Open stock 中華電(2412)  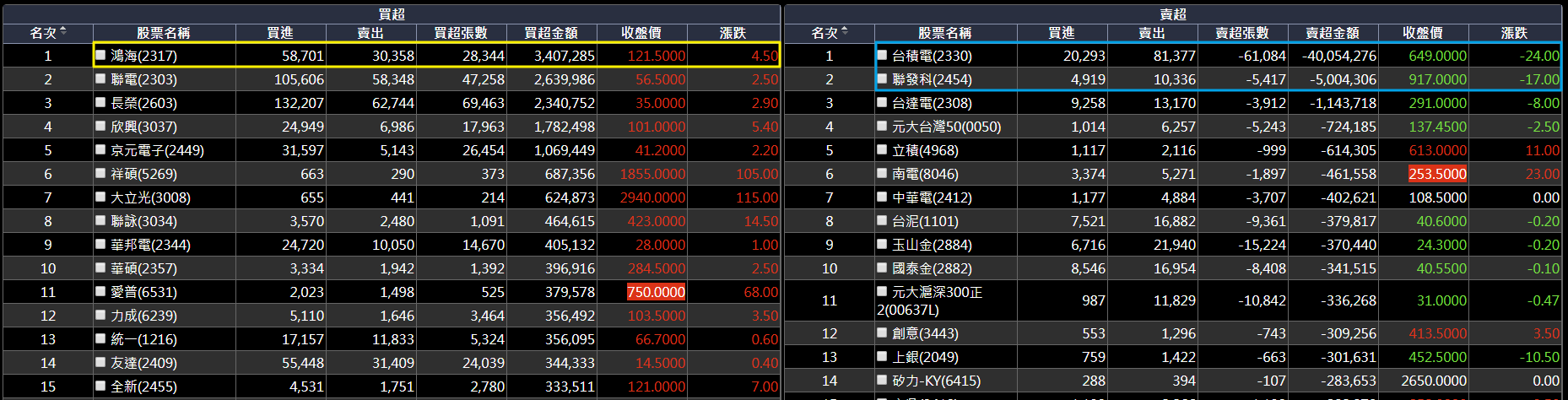click(933, 197)
